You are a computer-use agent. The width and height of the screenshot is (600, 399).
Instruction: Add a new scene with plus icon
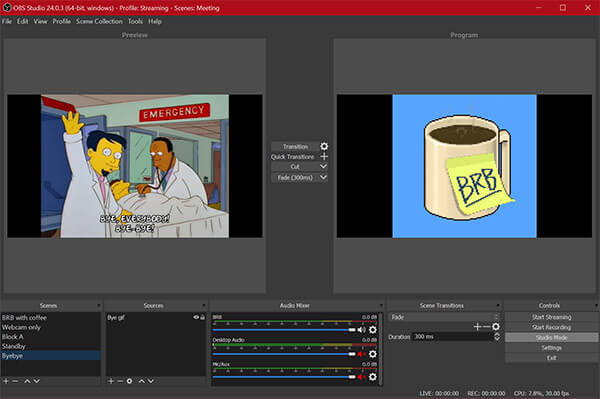tap(6, 381)
